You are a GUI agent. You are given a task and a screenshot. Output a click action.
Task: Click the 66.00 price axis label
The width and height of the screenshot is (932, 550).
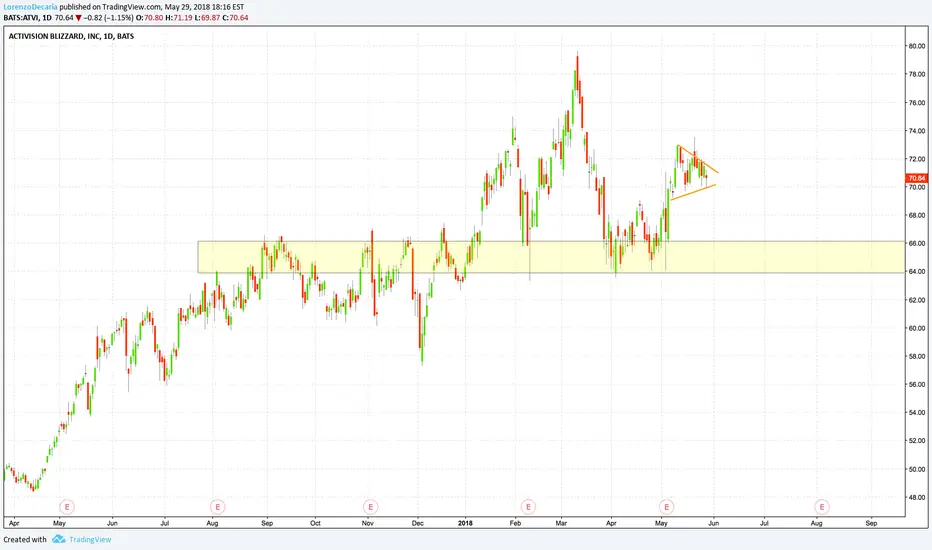(917, 243)
